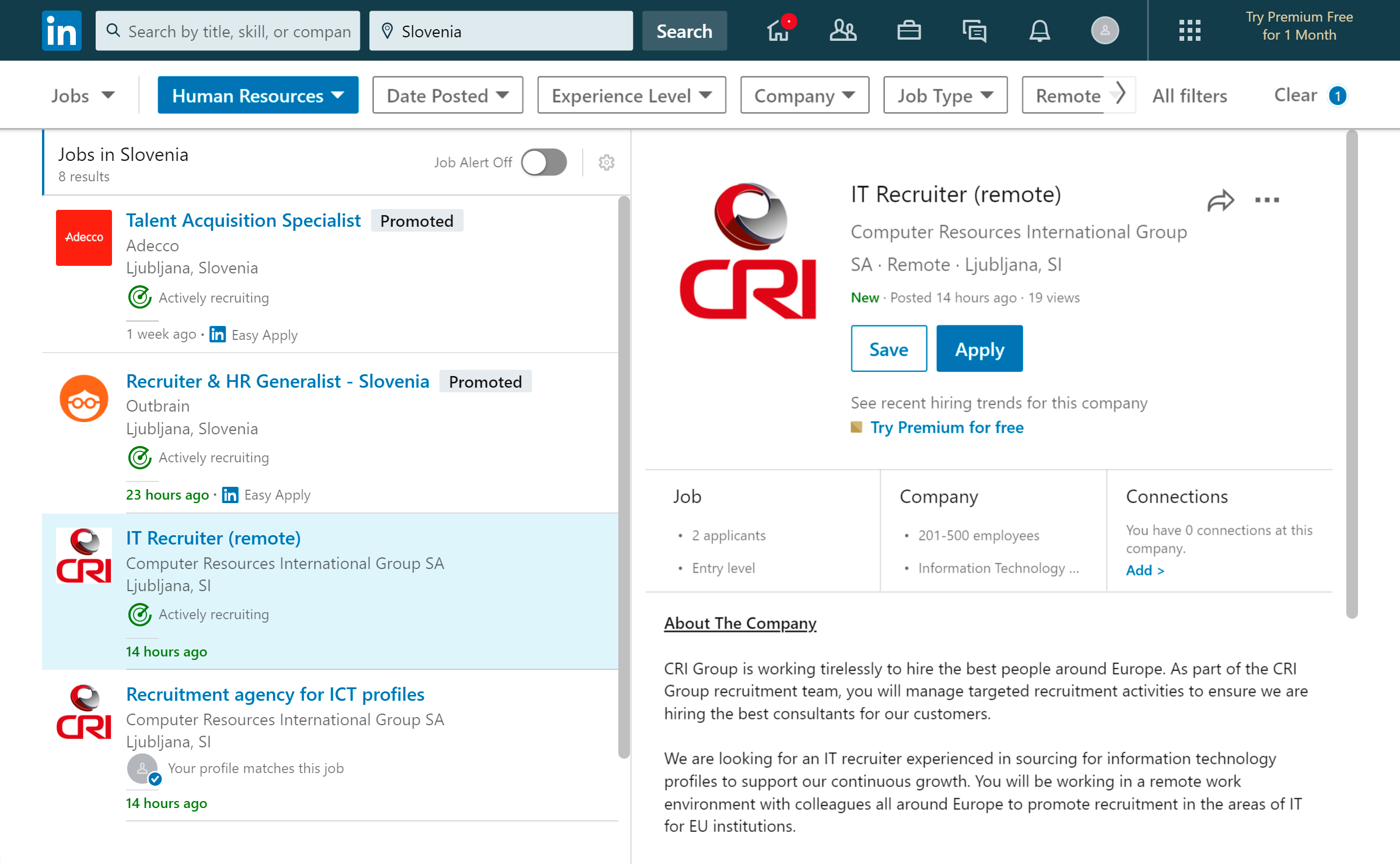Open My Network people icon
The height and width of the screenshot is (864, 1400).
tap(843, 30)
